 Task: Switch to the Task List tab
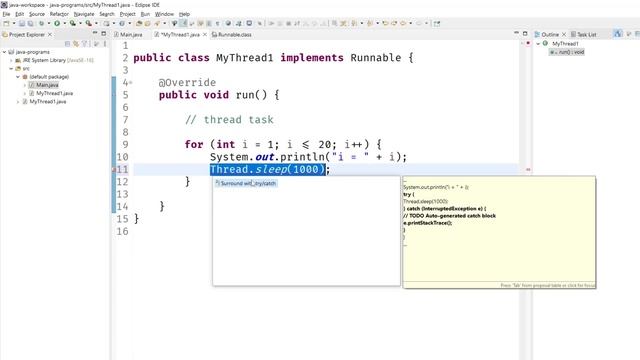(583, 35)
